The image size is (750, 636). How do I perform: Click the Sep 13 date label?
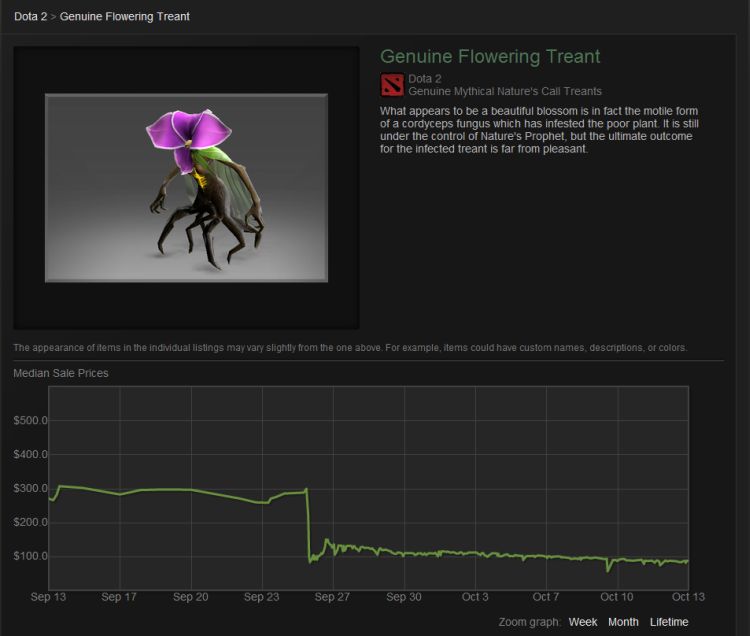point(48,597)
